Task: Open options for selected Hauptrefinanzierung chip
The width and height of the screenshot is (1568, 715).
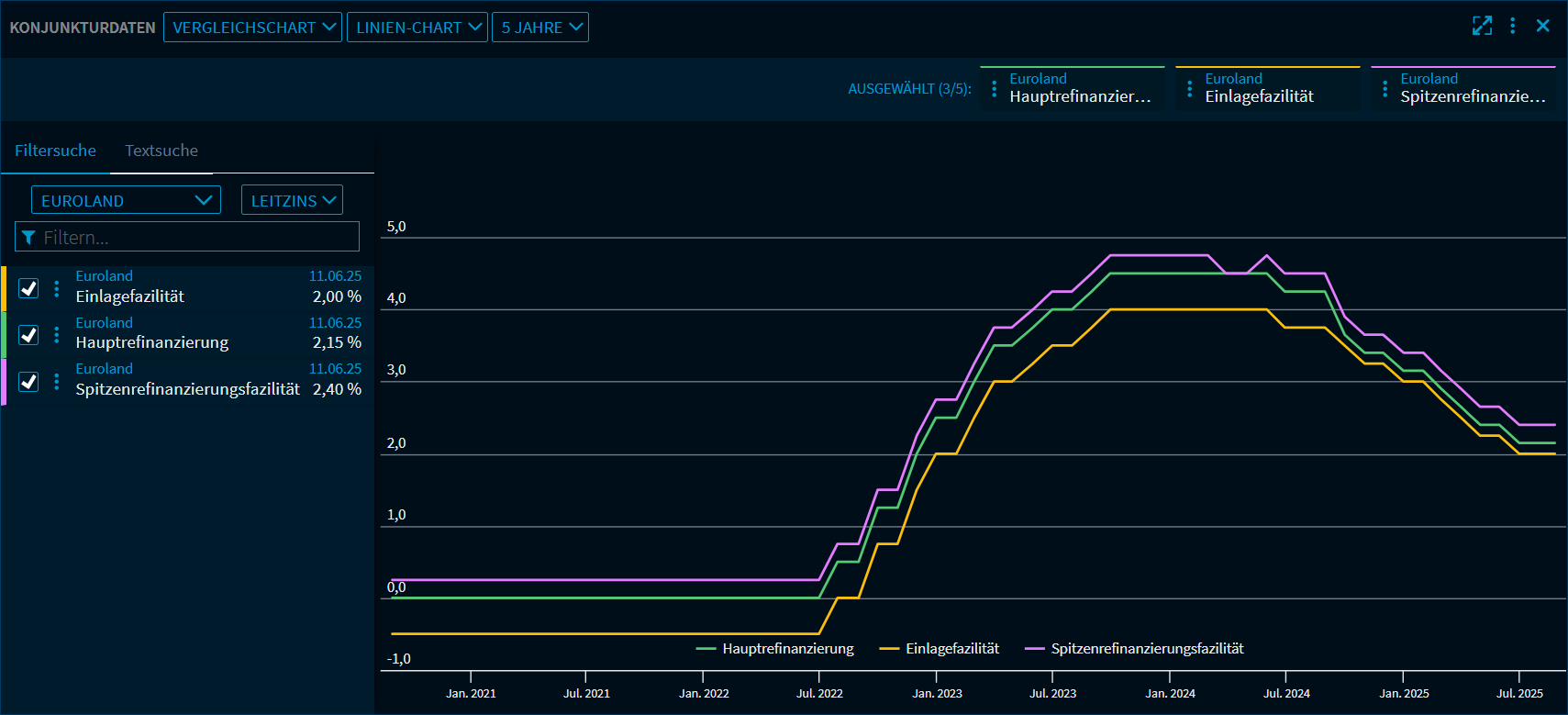Action: (995, 89)
